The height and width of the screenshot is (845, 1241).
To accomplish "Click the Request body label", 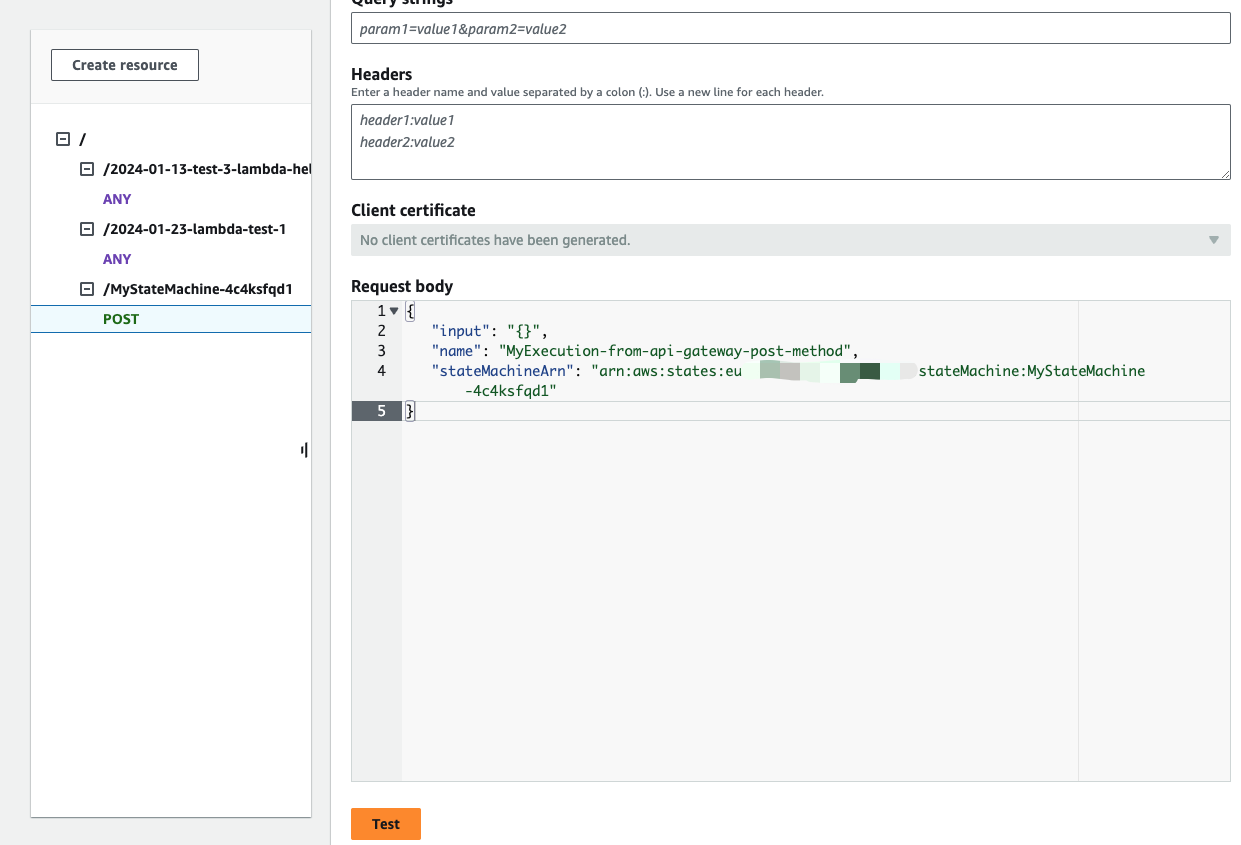I will pos(402,286).
